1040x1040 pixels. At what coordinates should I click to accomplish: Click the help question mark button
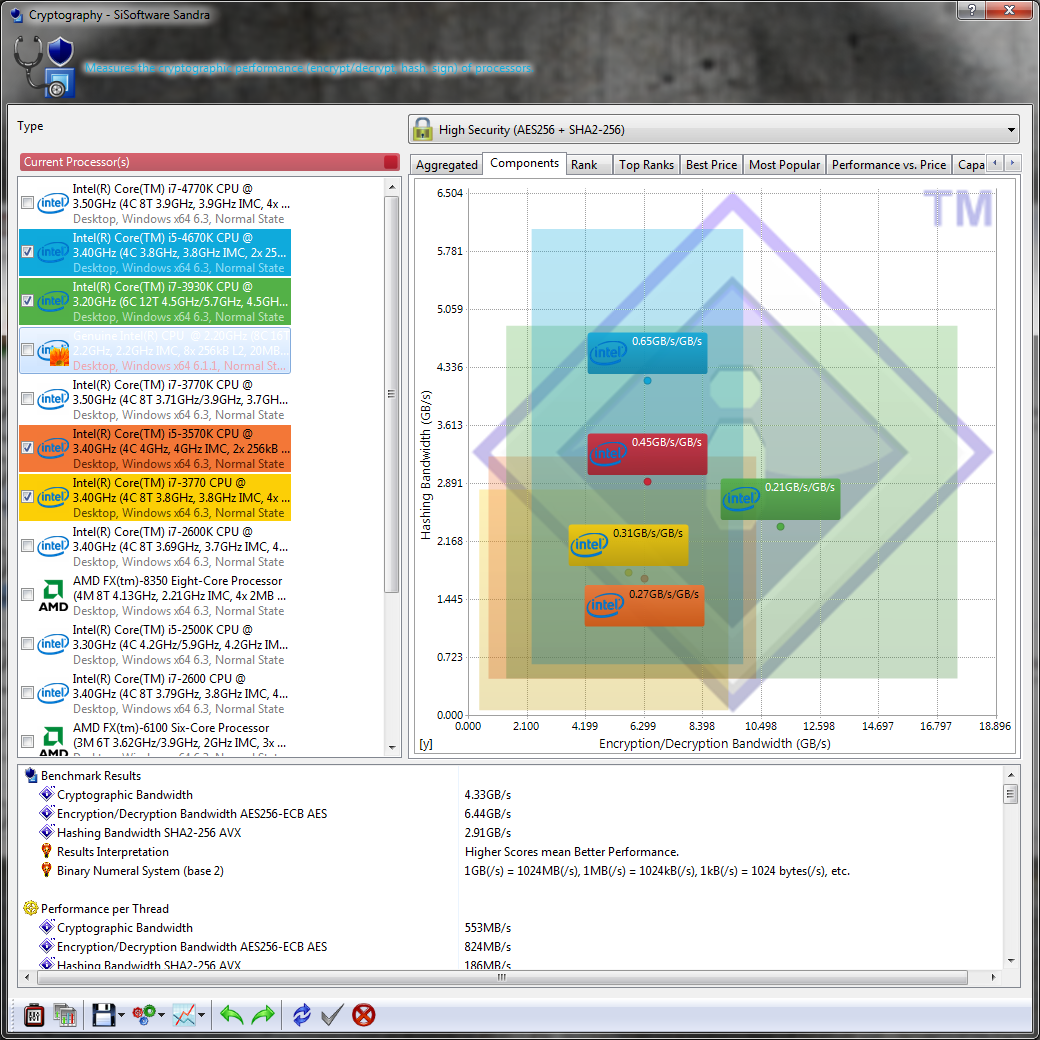pos(968,9)
